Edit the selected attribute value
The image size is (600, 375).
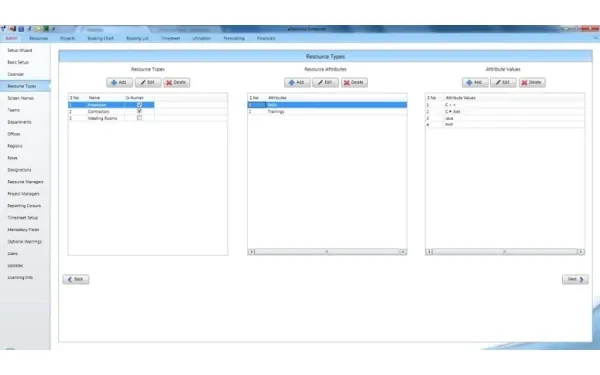click(503, 82)
